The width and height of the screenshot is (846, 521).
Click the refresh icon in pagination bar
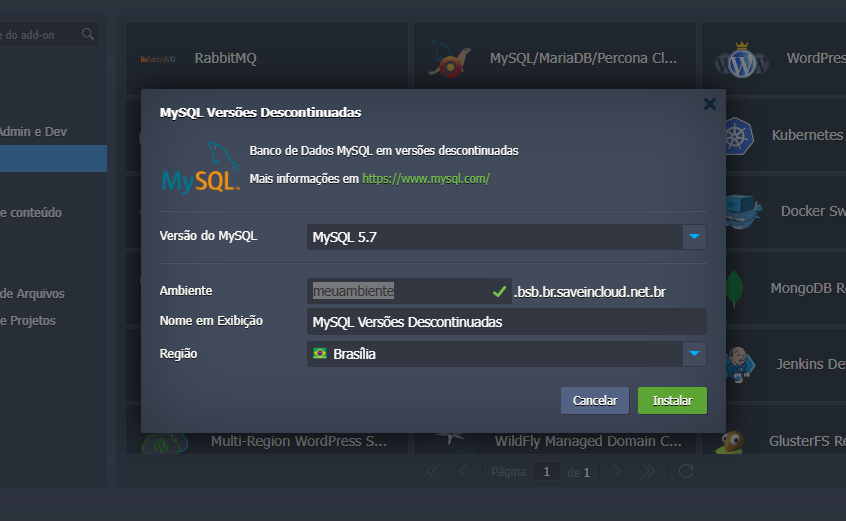[x=685, y=471]
